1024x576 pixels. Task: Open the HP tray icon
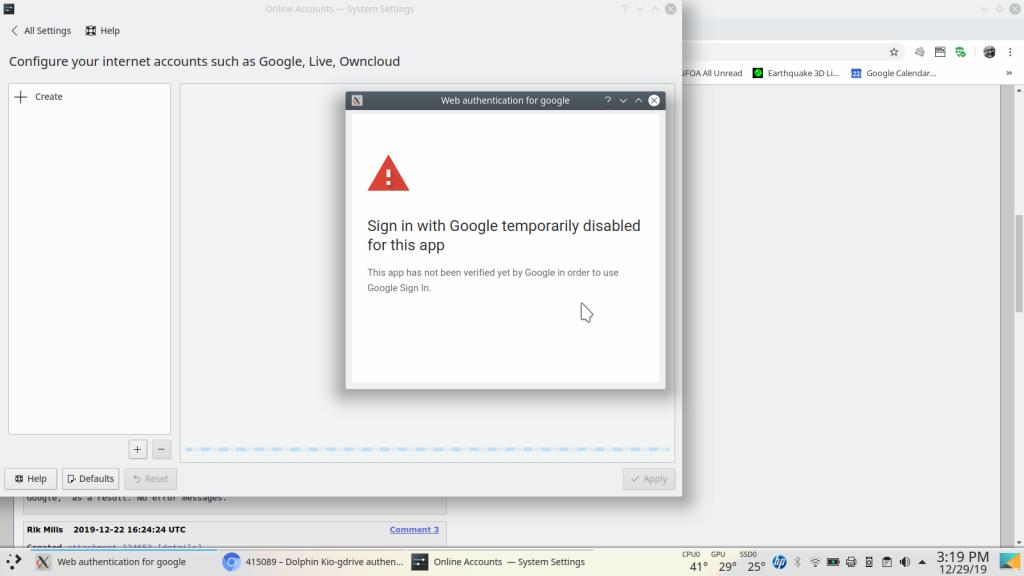779,562
